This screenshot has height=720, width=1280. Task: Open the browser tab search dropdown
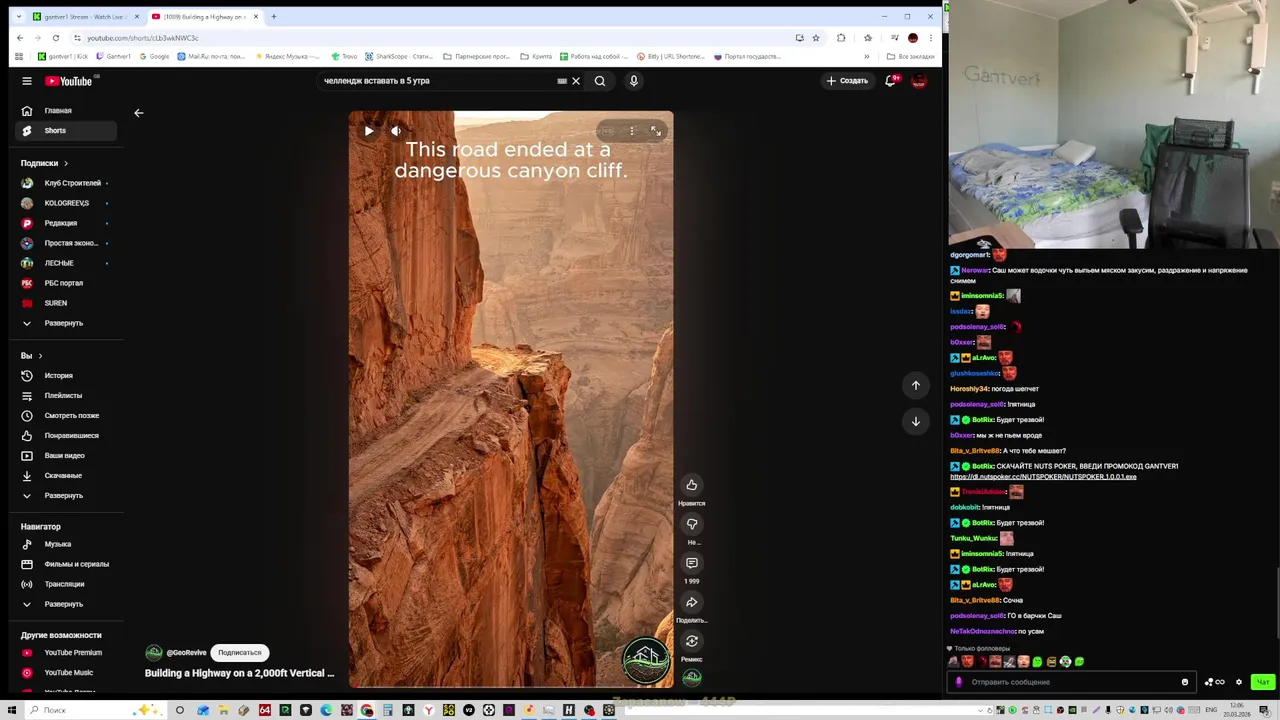pos(18,17)
